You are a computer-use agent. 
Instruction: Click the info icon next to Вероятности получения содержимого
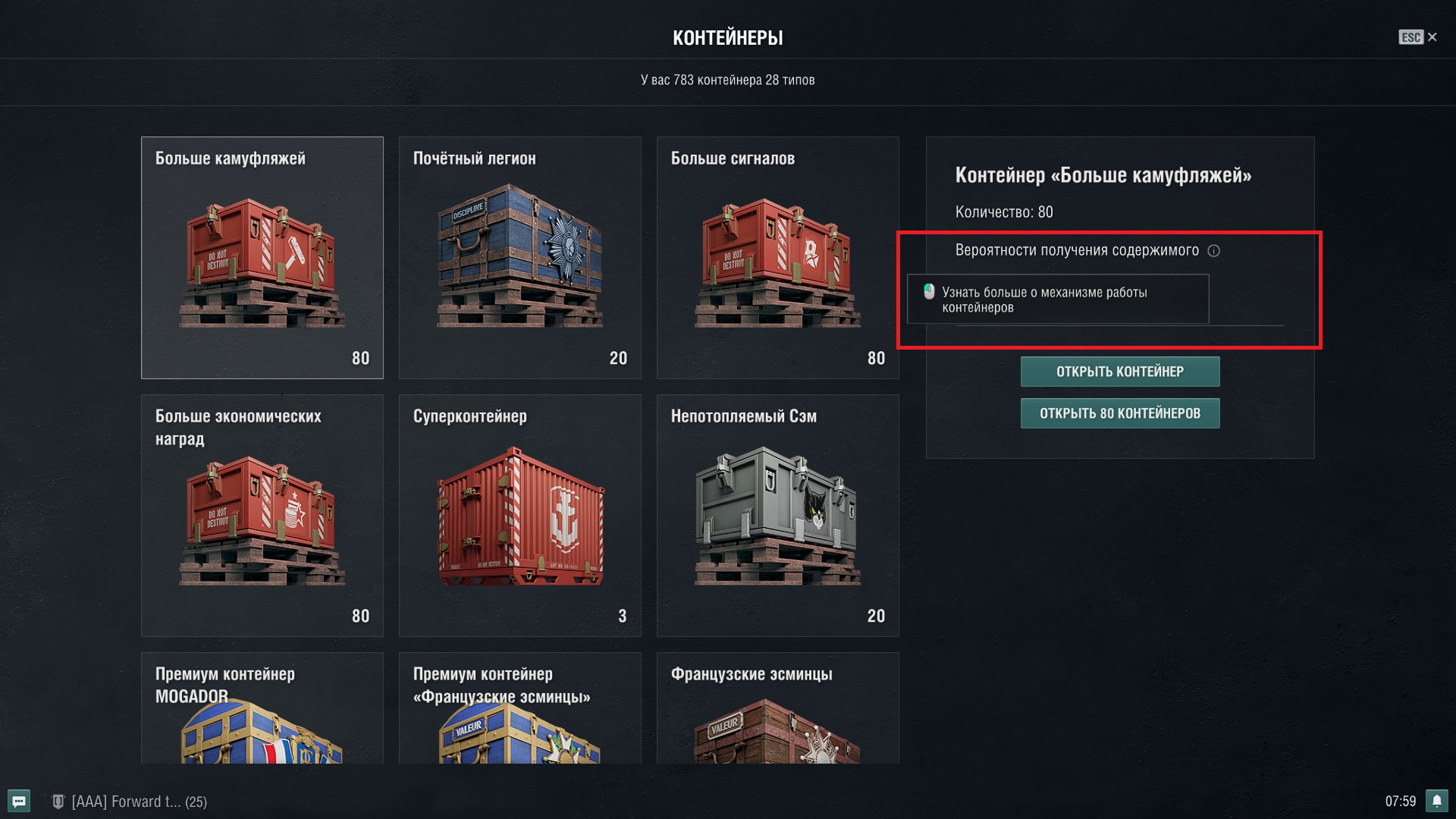1213,251
